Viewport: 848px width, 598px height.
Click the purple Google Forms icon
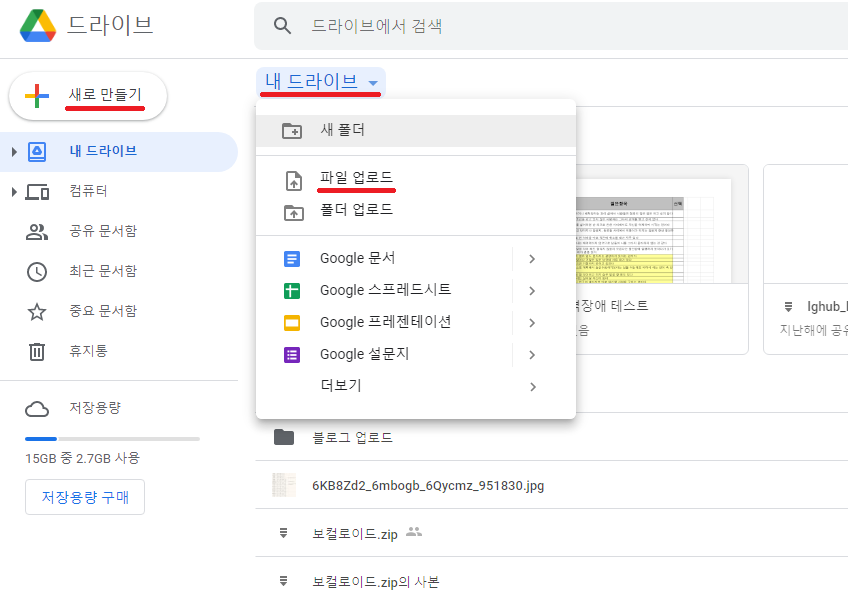point(292,355)
